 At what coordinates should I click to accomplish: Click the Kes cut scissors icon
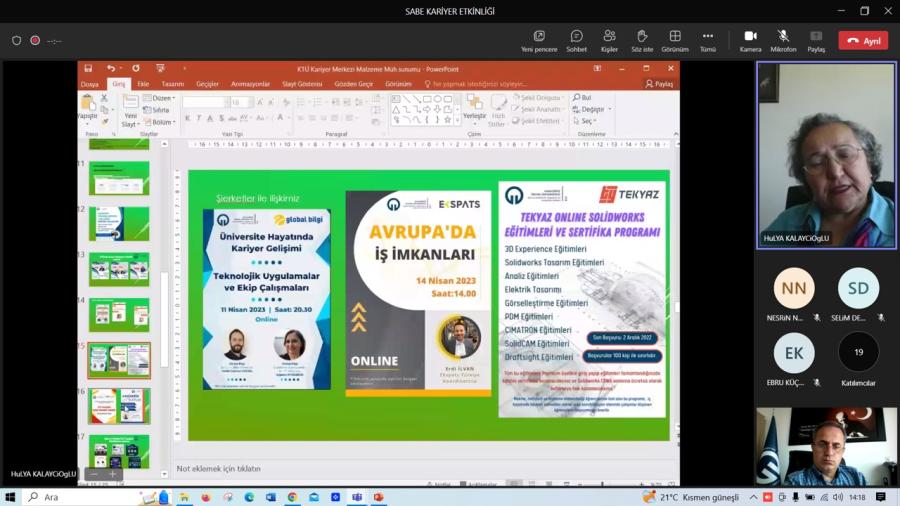click(x=104, y=98)
